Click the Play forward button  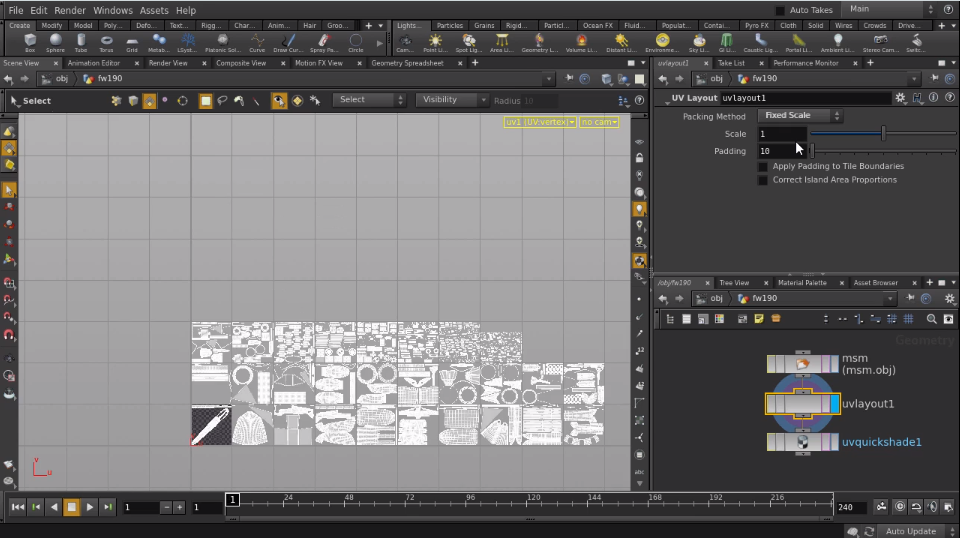89,507
